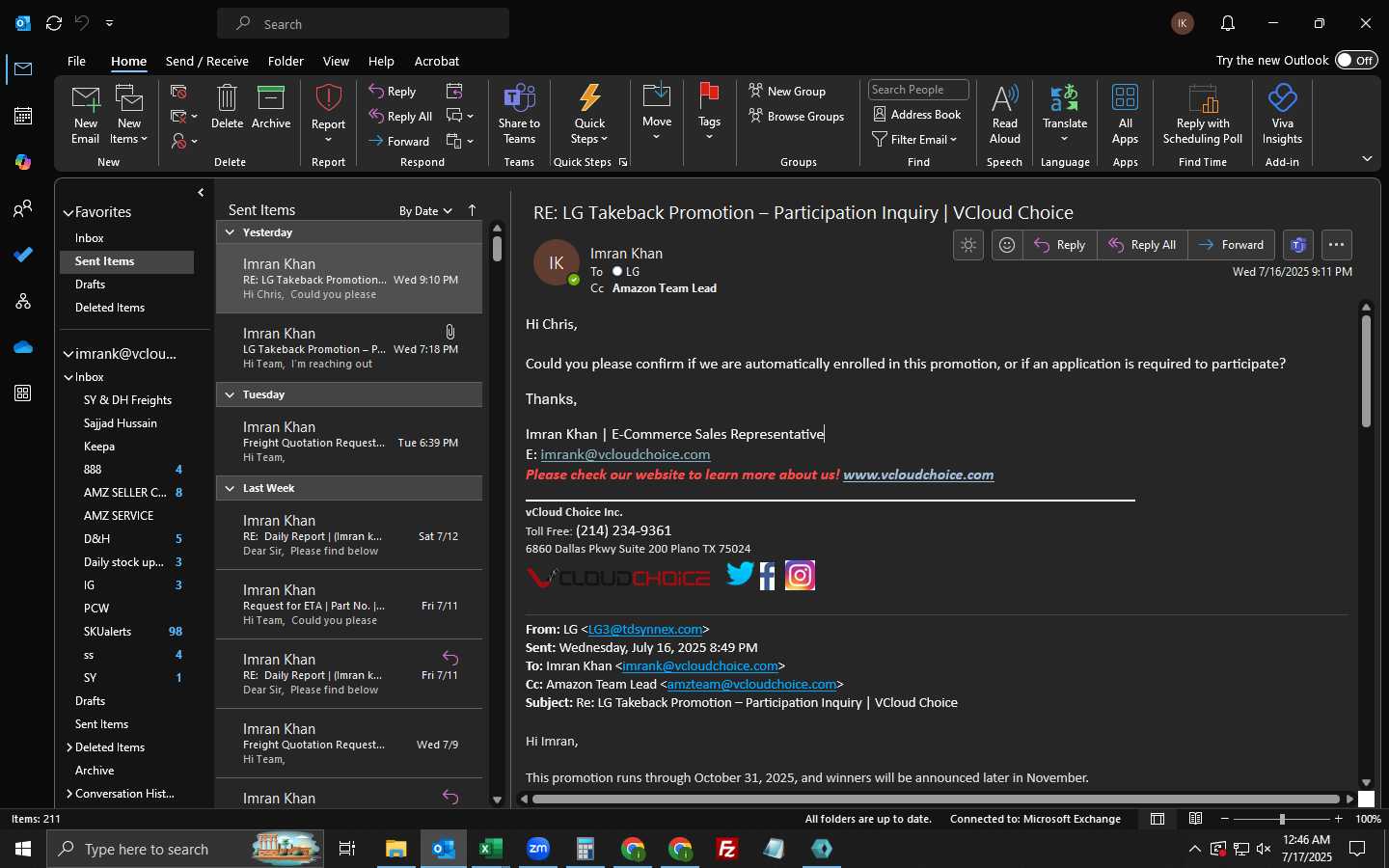
Task: Open Zoom from the taskbar
Action: coord(538,849)
